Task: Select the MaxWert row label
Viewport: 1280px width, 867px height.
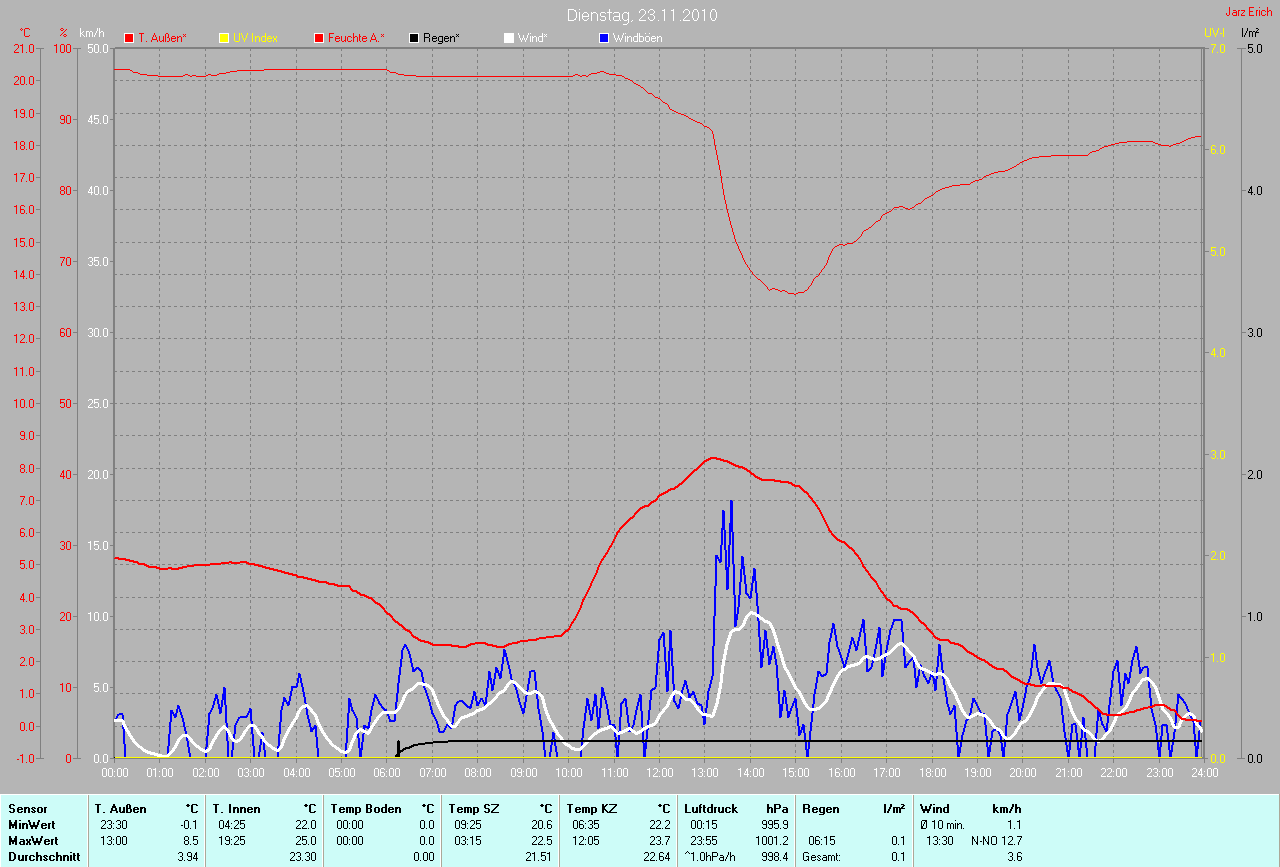Action: pyautogui.click(x=32, y=840)
